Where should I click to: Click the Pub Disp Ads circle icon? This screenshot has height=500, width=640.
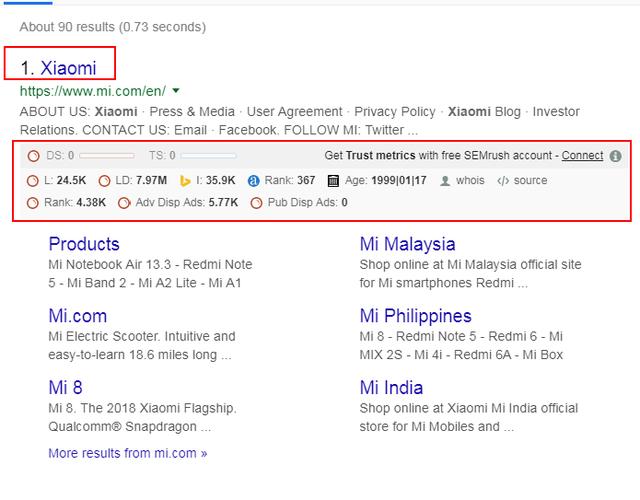coord(256,203)
